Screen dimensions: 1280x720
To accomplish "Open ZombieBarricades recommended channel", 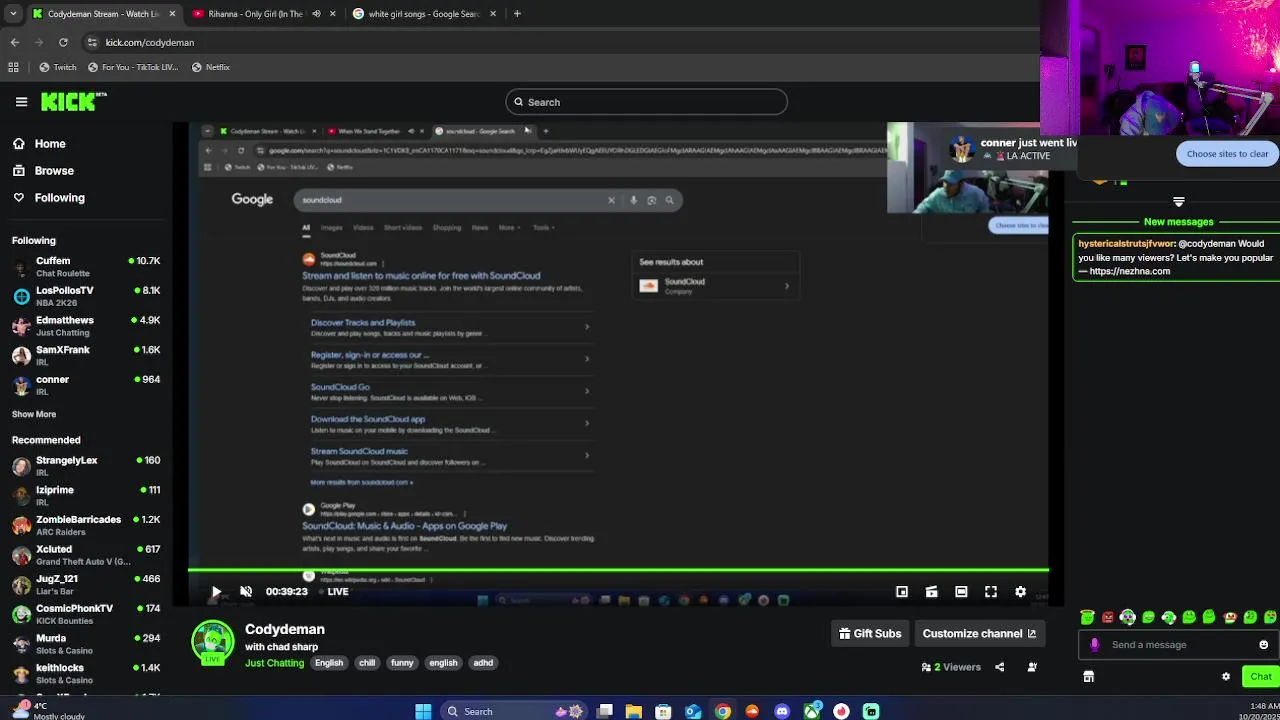I will [x=86, y=525].
